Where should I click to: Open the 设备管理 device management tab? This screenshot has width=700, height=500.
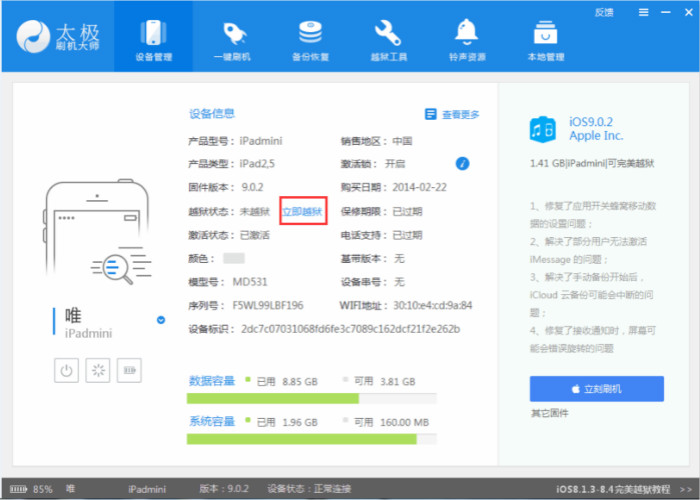coord(154,37)
